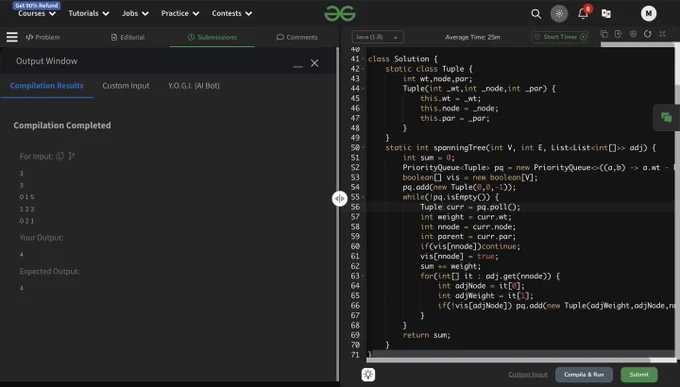Click Compile & Run
The width and height of the screenshot is (680, 387).
point(584,374)
